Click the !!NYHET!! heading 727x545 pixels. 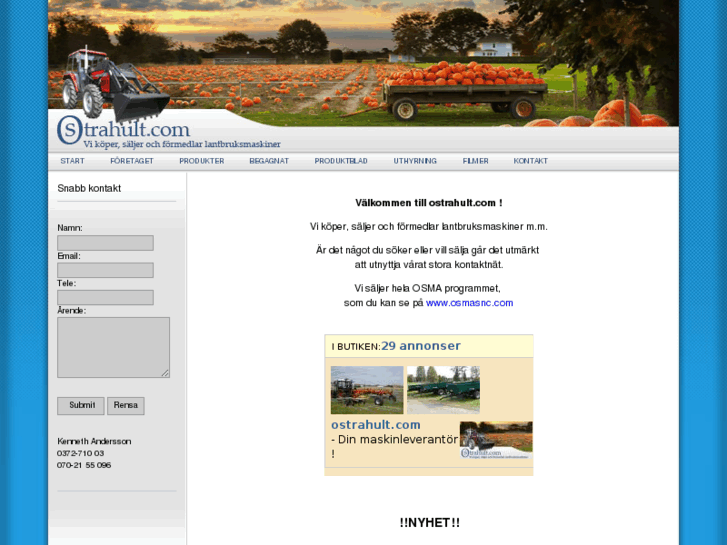tap(430, 523)
